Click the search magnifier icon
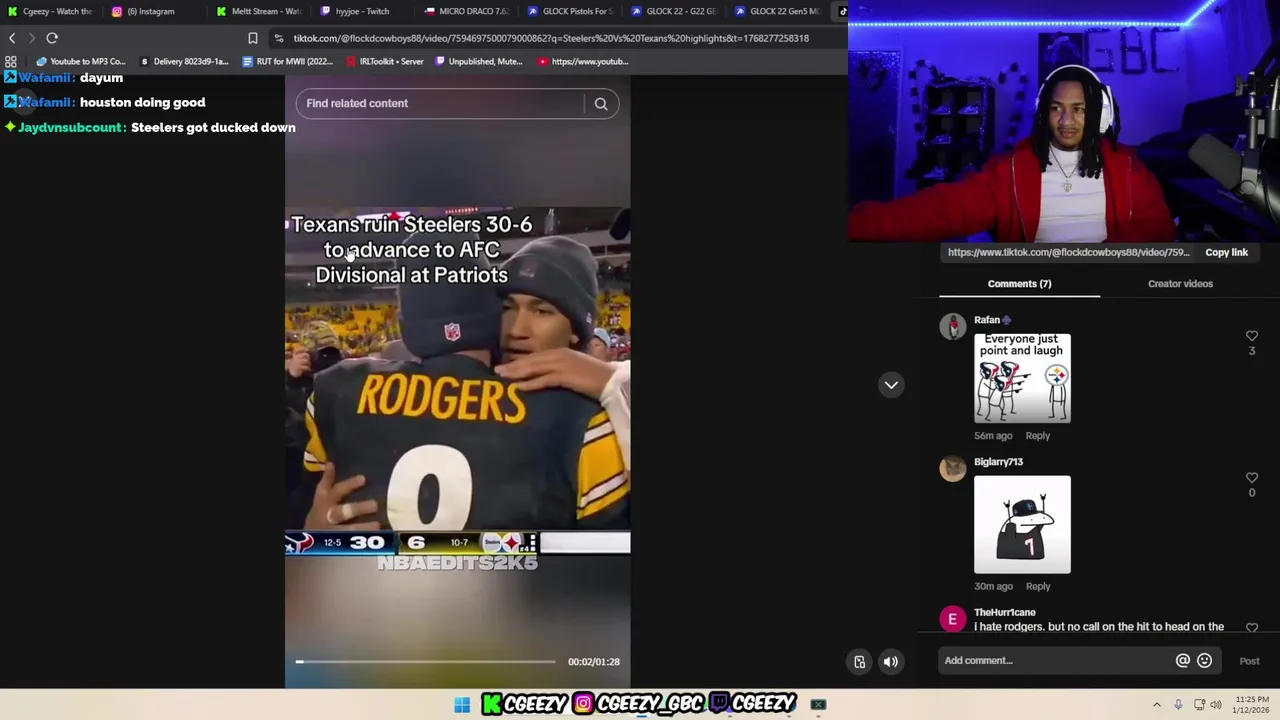1280x720 pixels. pyautogui.click(x=601, y=103)
